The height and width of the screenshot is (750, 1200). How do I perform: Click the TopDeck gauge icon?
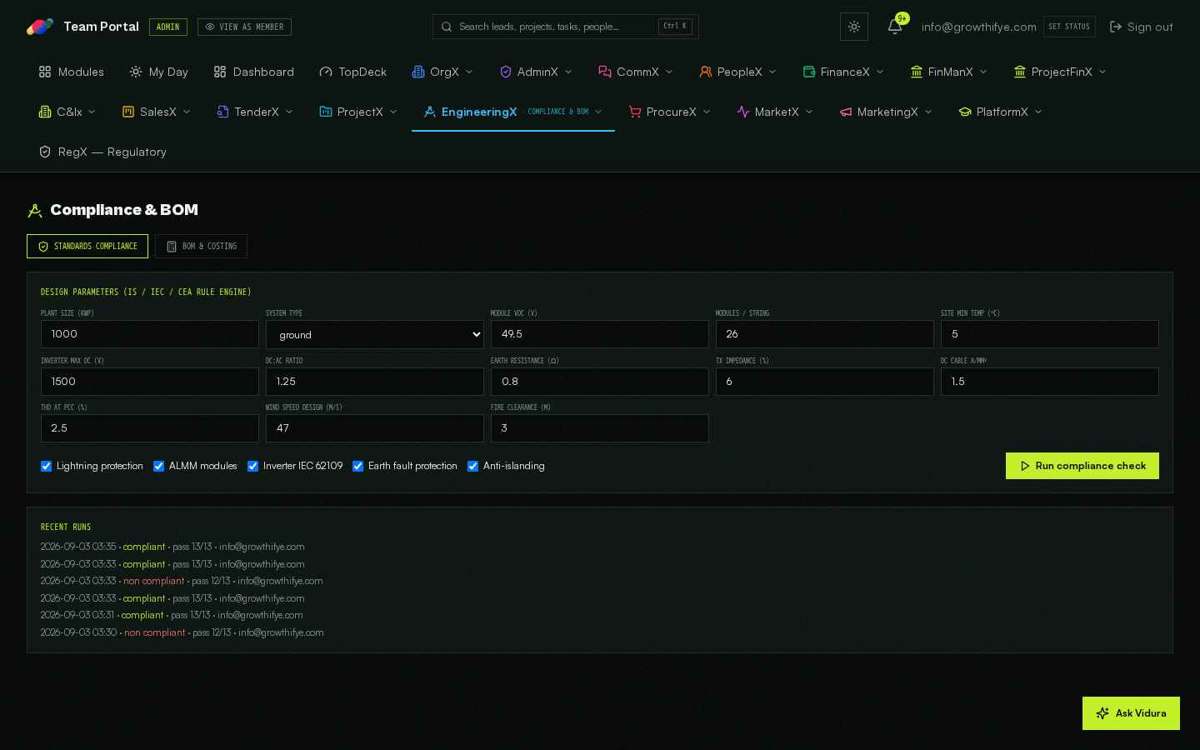326,72
